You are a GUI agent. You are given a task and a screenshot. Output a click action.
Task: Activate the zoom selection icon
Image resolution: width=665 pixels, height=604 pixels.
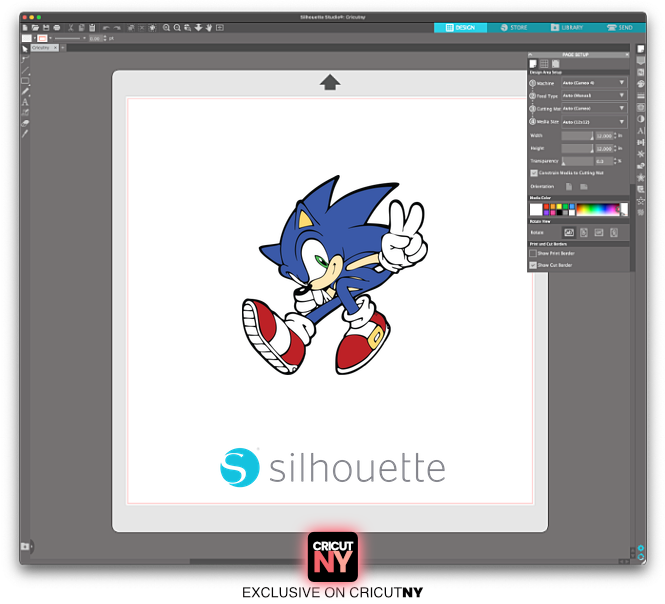[x=187, y=28]
